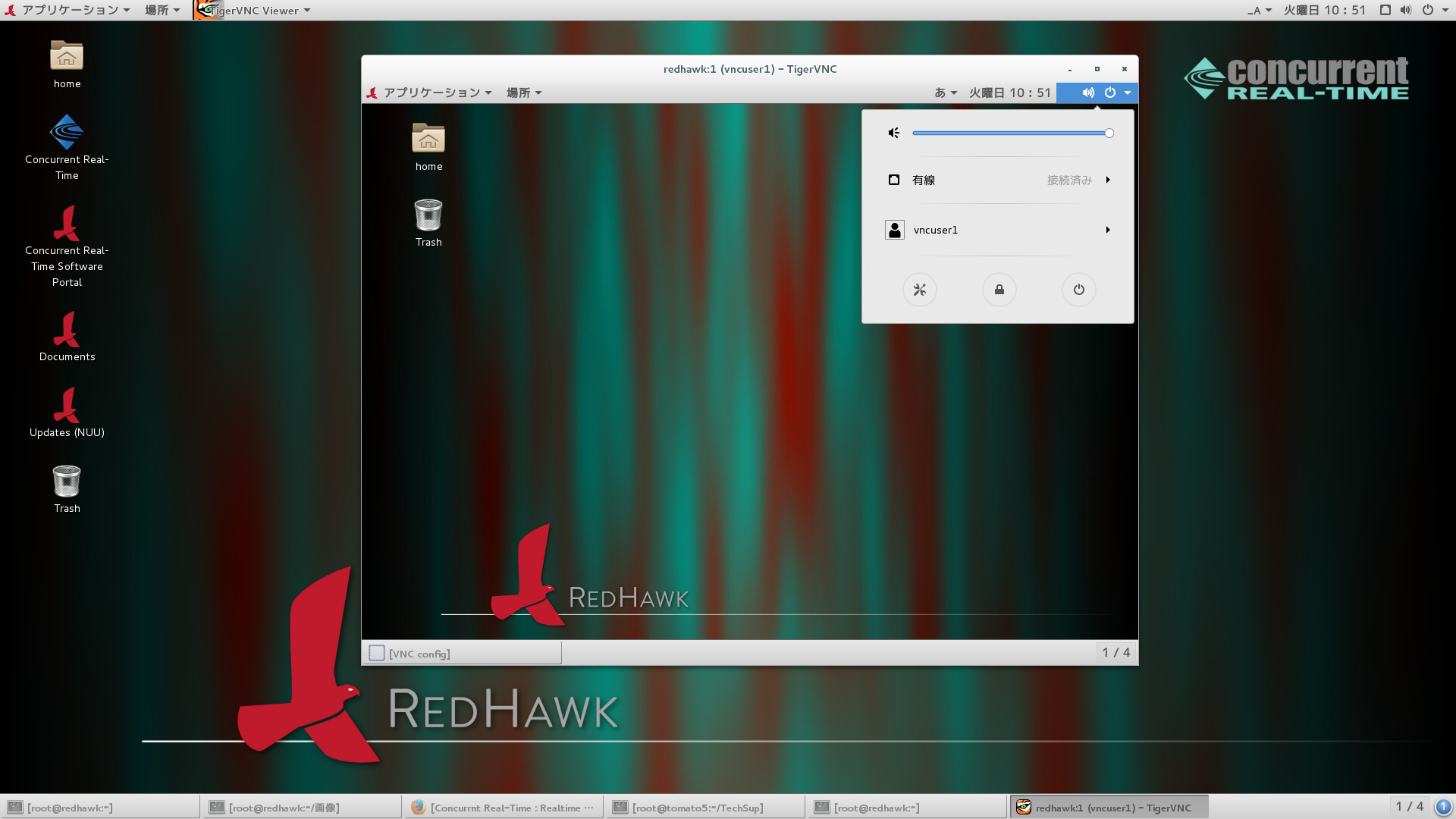Image resolution: width=1456 pixels, height=819 pixels.
Task: Click the speaker mute icon beside slider
Action: coord(894,133)
